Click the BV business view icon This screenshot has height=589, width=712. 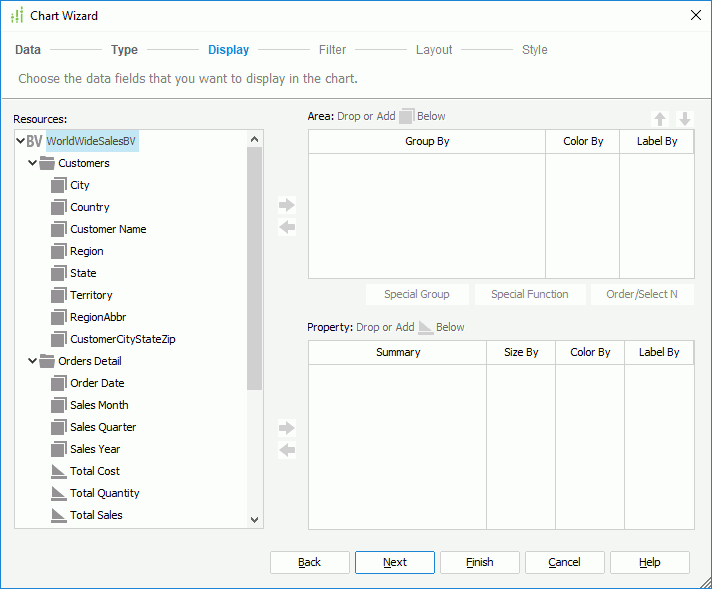pos(35,141)
